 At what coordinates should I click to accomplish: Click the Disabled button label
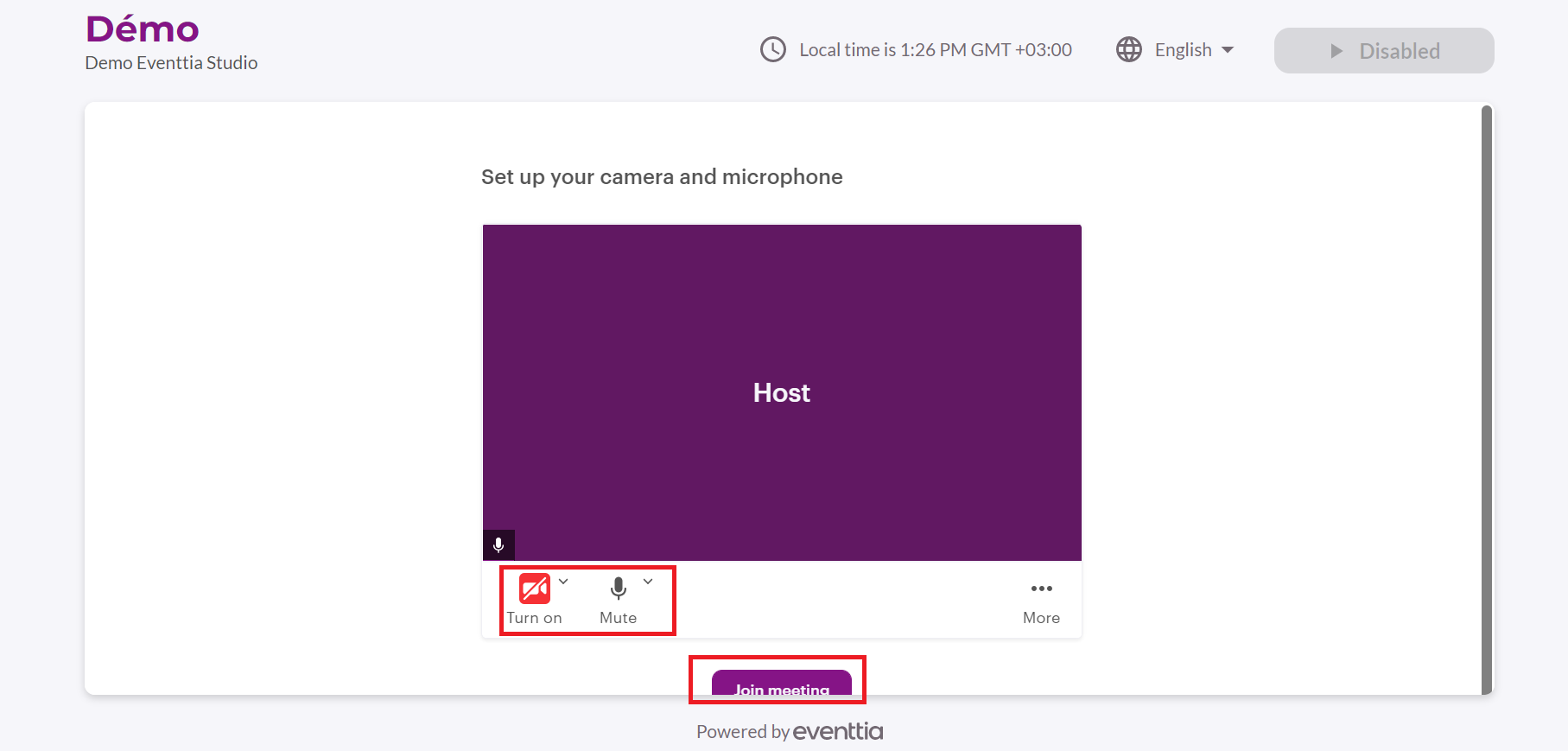(x=1399, y=51)
